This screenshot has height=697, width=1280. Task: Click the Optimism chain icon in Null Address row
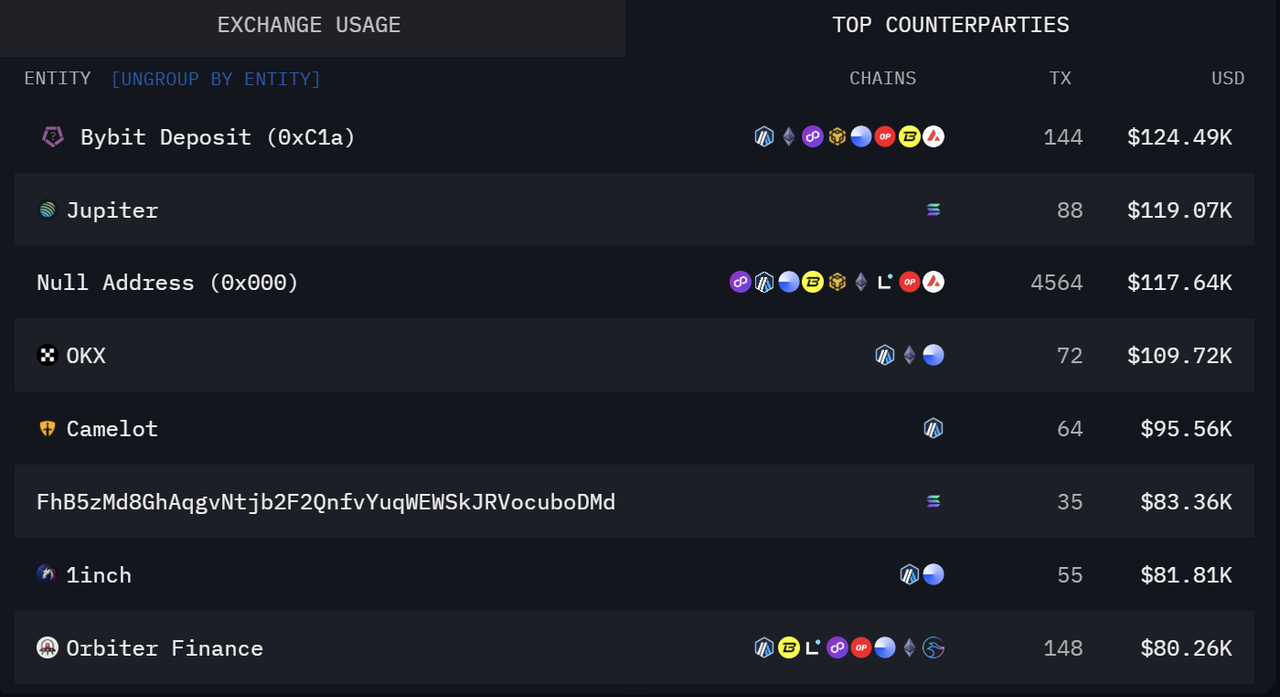tap(909, 283)
